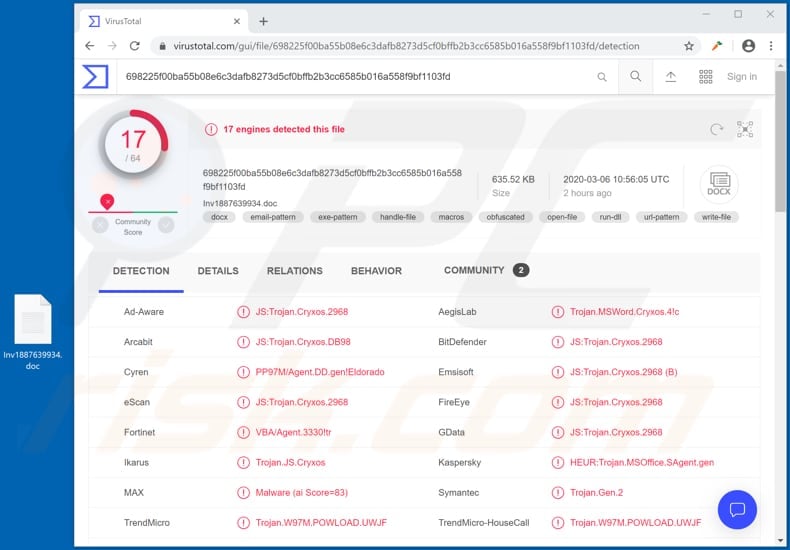This screenshot has height=550, width=790.
Task: Click the write-file tag
Action: (x=716, y=217)
